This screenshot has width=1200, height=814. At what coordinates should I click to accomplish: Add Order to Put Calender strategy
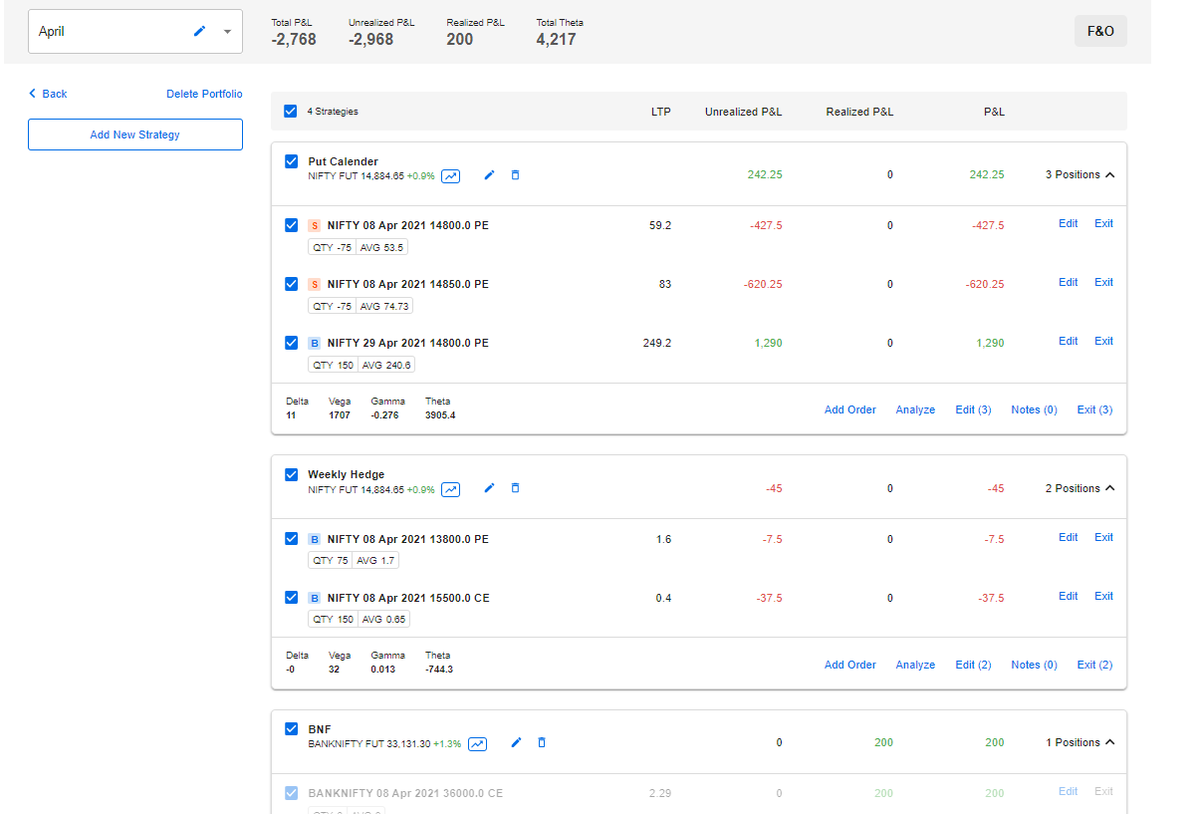point(850,410)
